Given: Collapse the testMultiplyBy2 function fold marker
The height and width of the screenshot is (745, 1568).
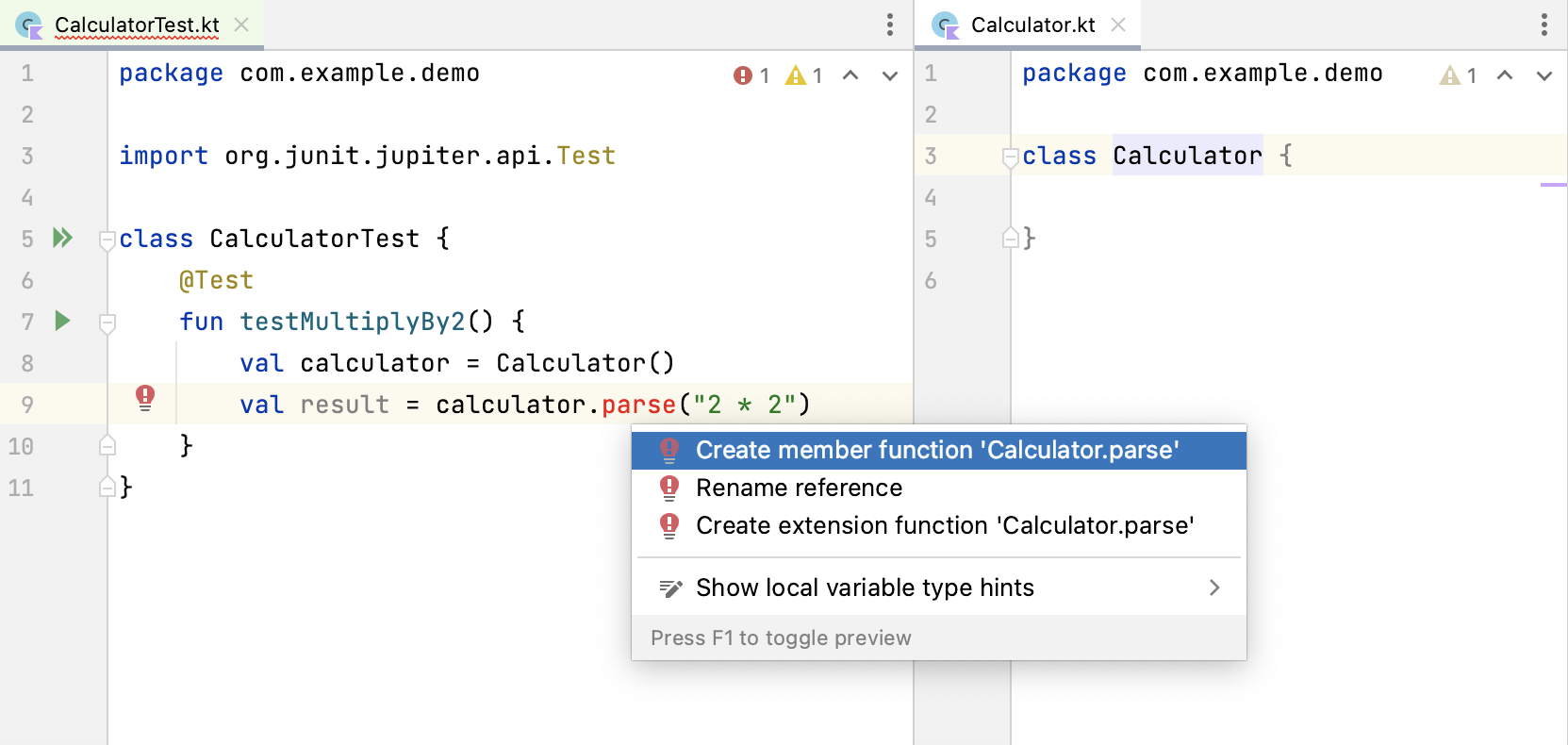Looking at the screenshot, I should coord(107,323).
